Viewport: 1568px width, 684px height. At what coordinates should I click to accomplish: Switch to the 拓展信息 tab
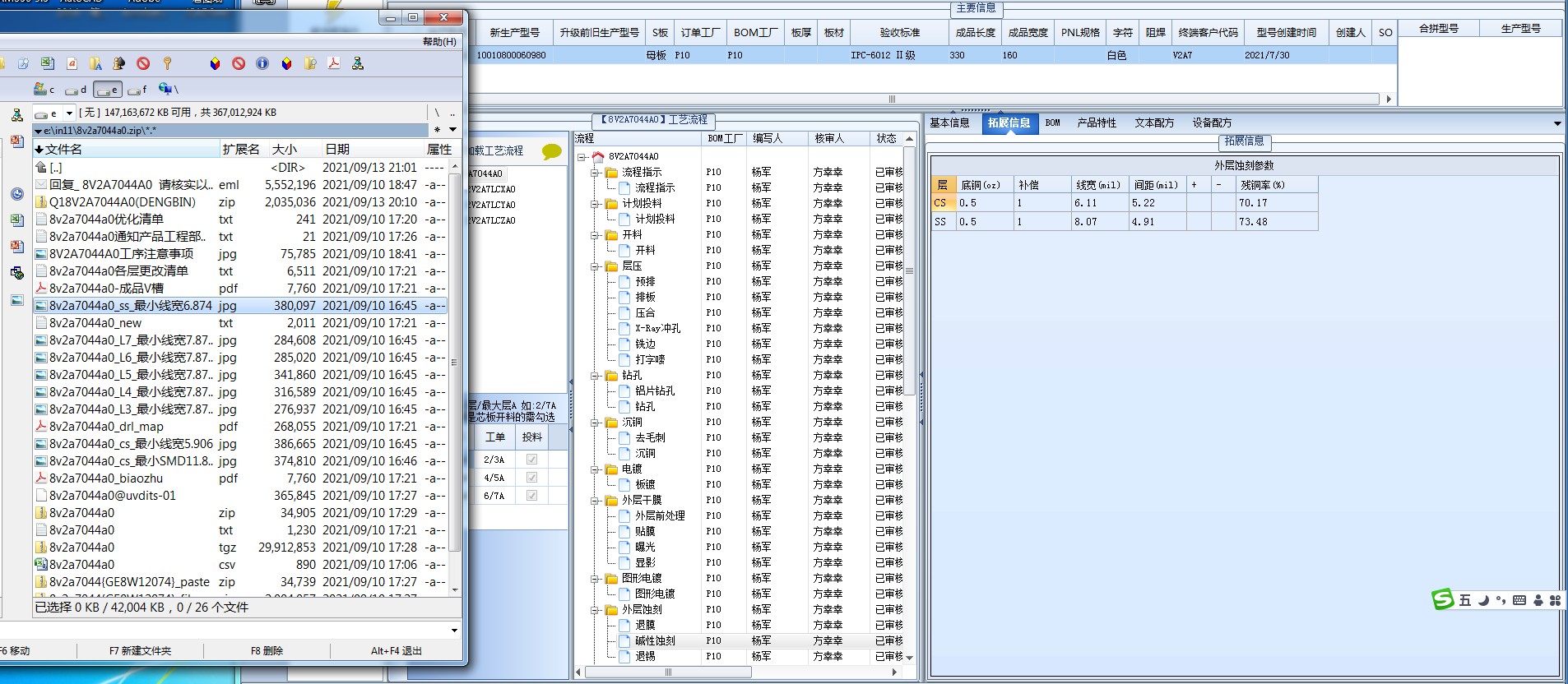pyautogui.click(x=1009, y=123)
